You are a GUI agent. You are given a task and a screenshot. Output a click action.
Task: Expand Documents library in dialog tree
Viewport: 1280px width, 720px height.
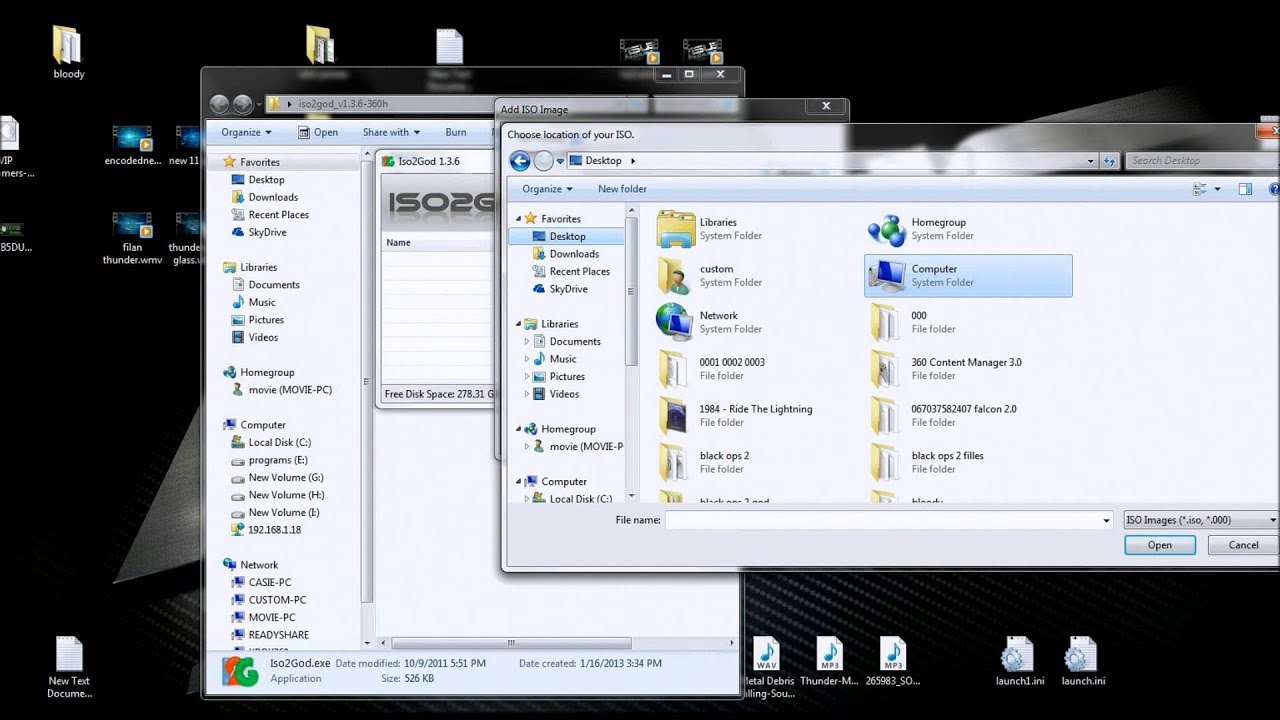(527, 342)
